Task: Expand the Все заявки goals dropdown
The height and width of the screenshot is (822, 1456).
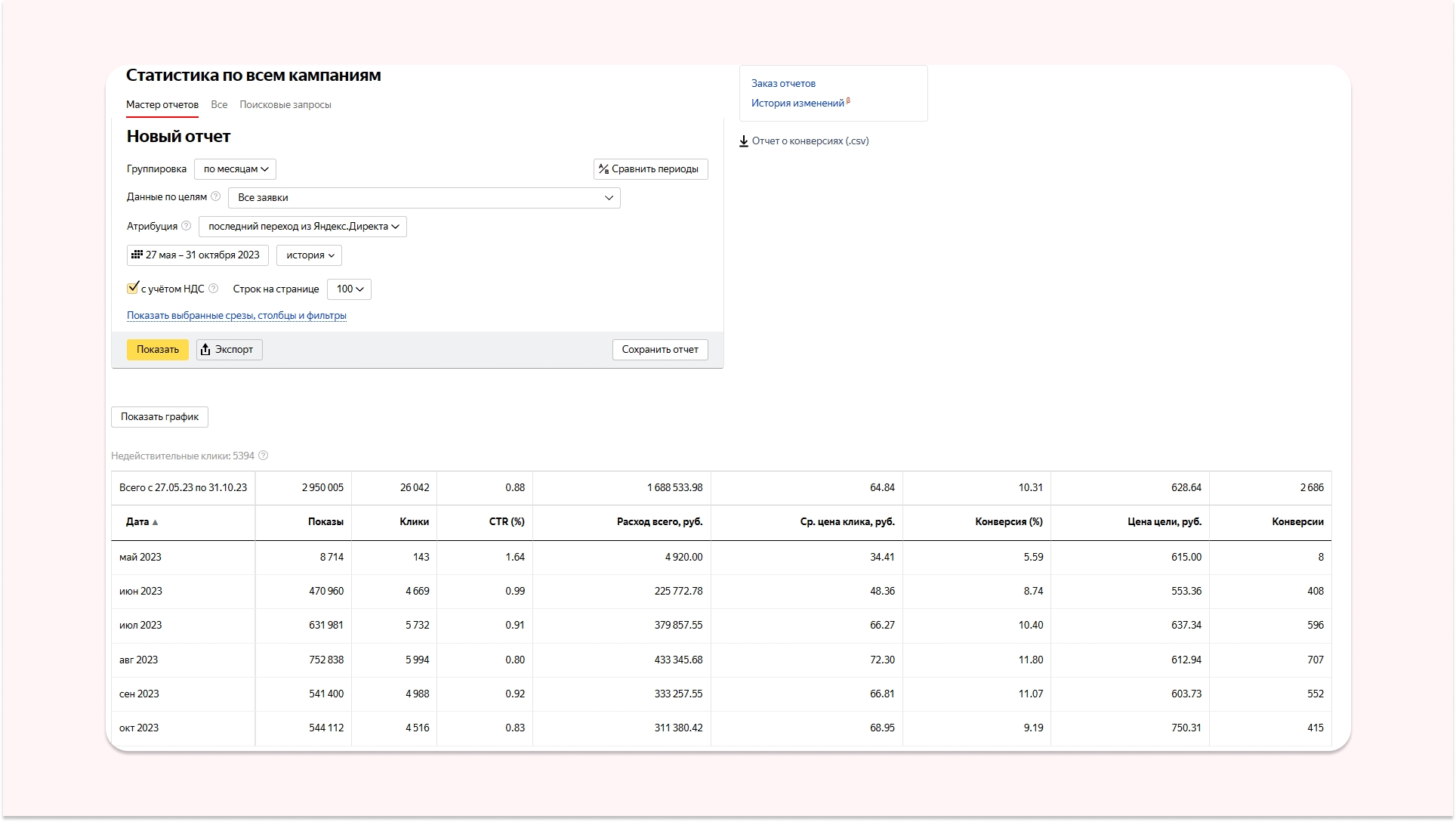Action: click(x=424, y=198)
